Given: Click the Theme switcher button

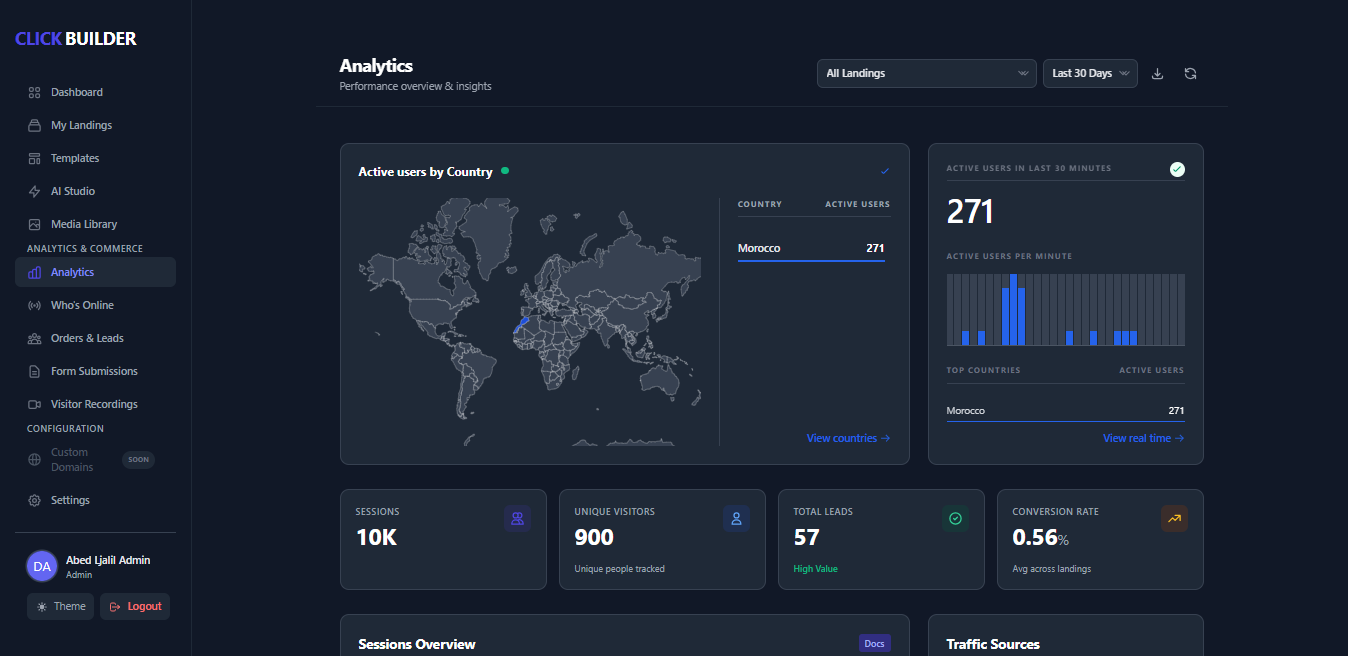Looking at the screenshot, I should pos(60,606).
